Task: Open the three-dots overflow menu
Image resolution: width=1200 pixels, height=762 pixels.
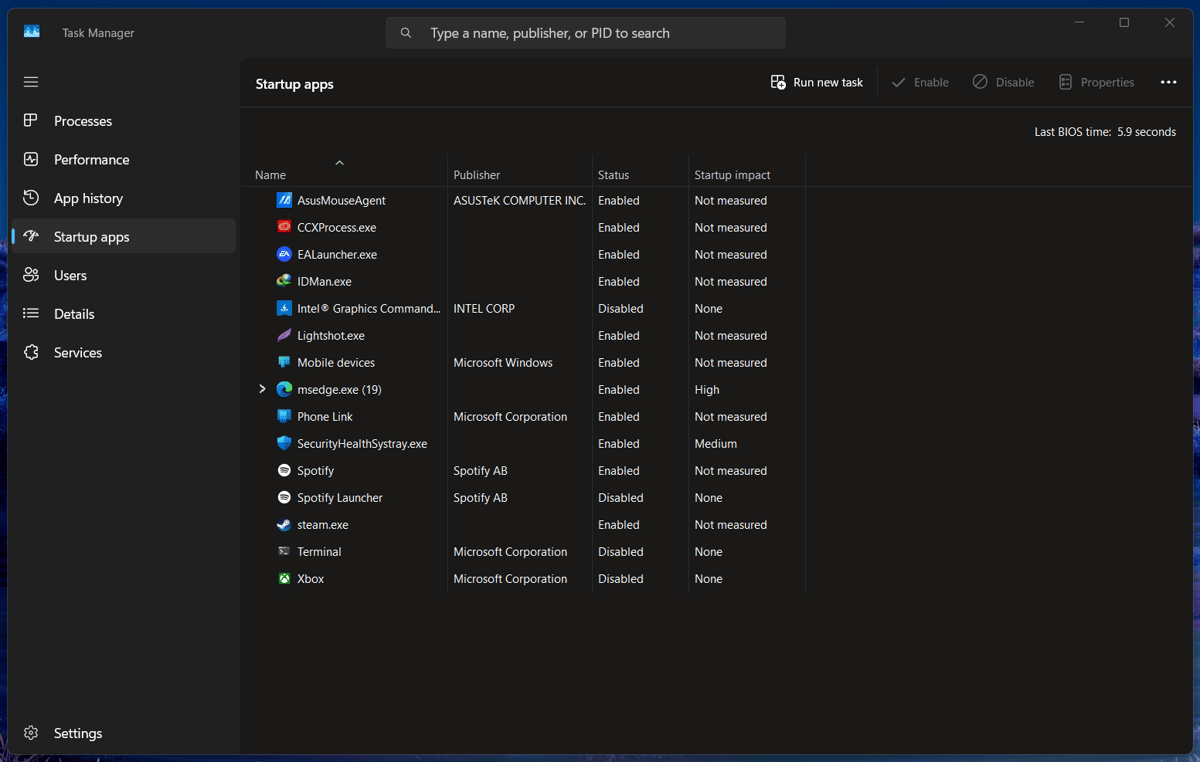Action: (1168, 82)
